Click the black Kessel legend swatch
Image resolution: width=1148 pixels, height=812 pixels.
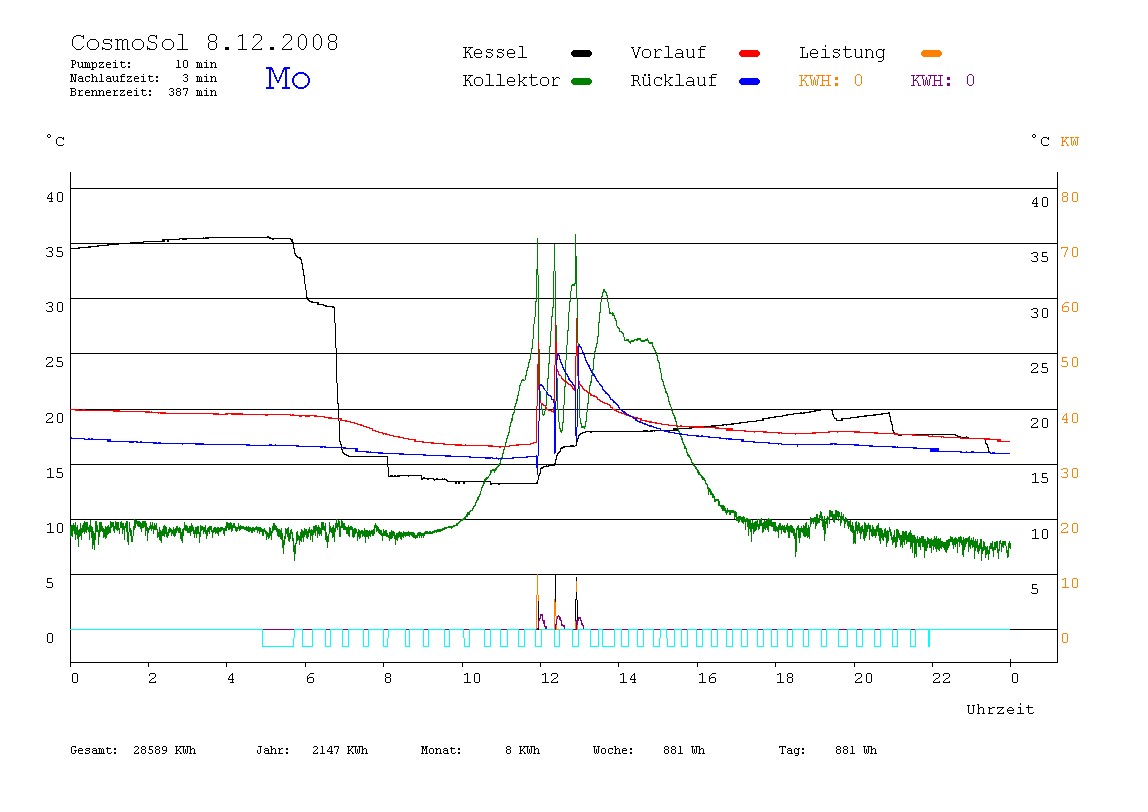pos(581,53)
